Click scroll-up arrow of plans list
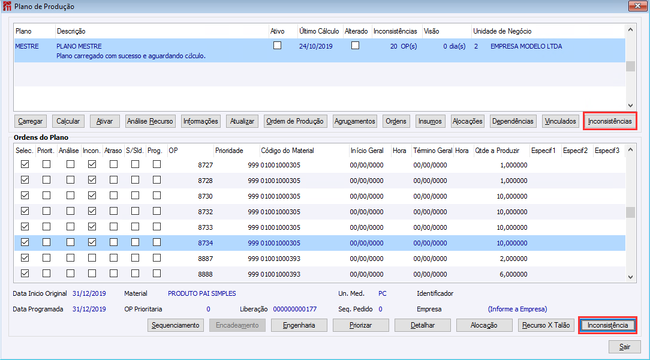The image size is (650, 360). tap(631, 30)
